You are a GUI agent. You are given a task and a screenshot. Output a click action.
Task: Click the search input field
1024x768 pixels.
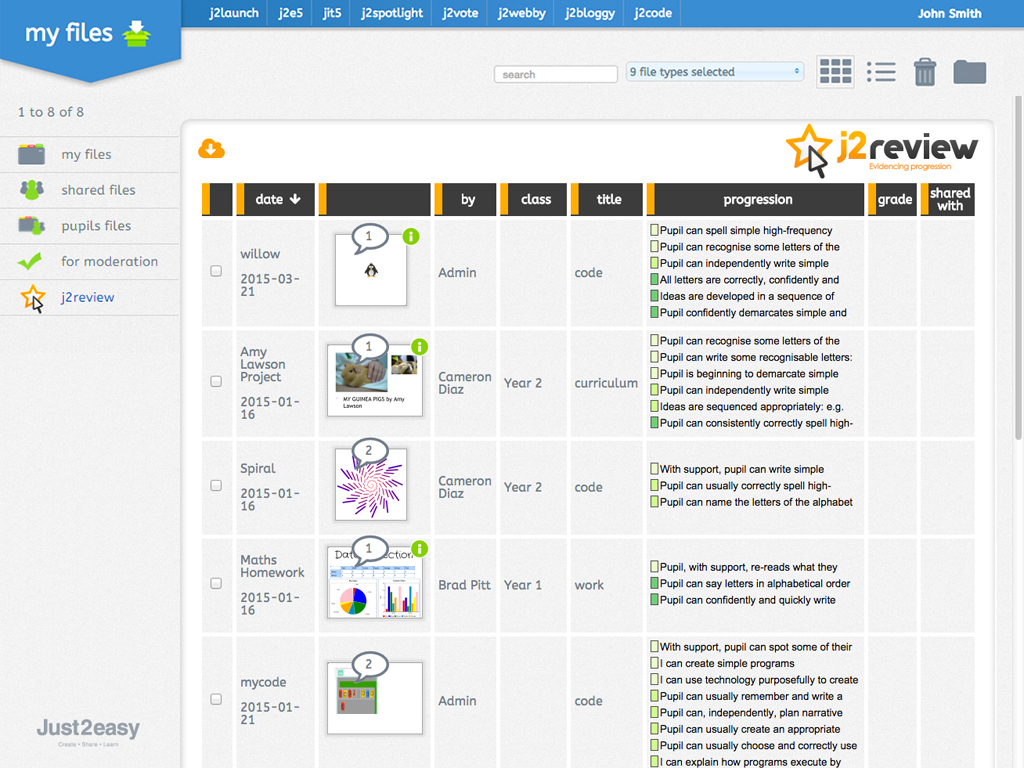pos(556,74)
